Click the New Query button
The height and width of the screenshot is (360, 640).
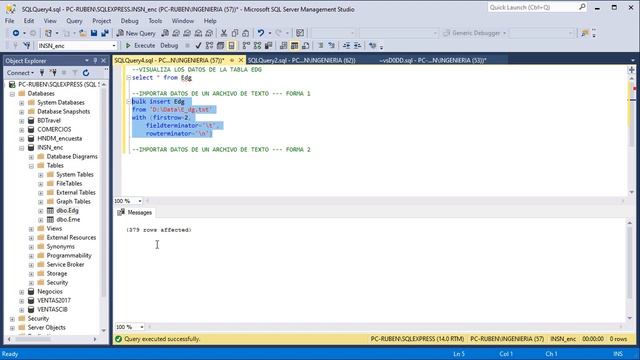pos(136,33)
